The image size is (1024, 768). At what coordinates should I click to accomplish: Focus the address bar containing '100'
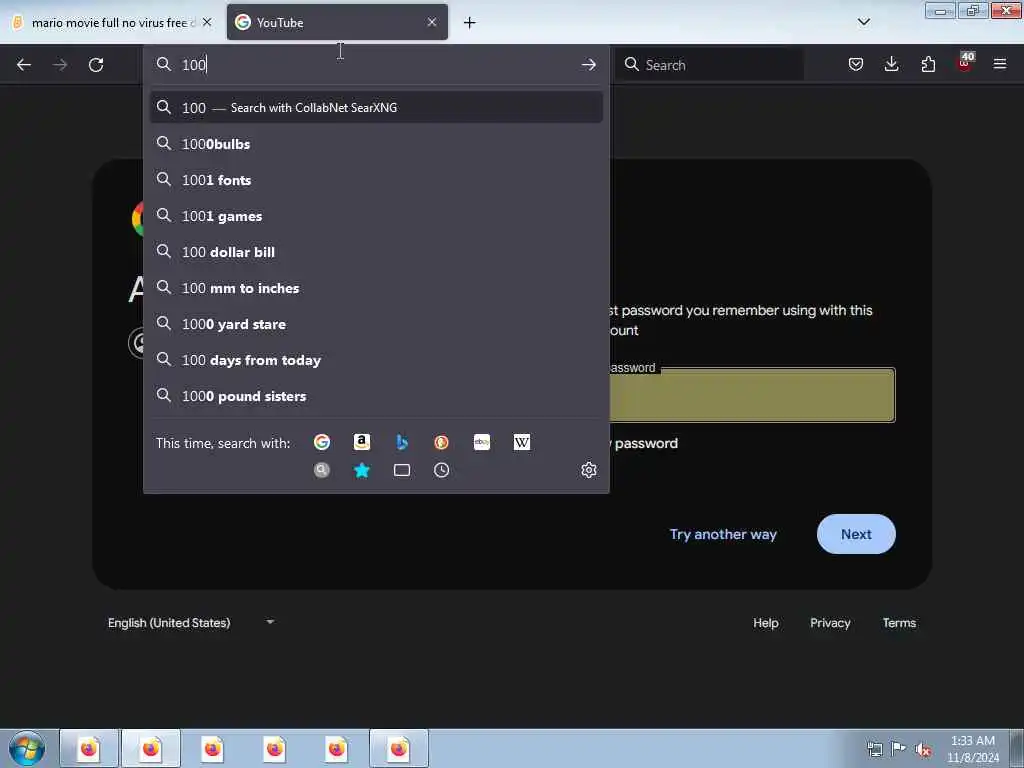(x=376, y=65)
